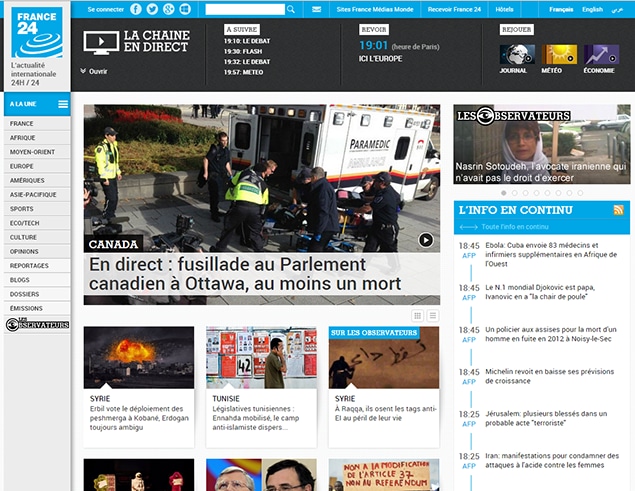635x491 pixels.
Task: Select the fifth carousel dot
Action: 547,193
